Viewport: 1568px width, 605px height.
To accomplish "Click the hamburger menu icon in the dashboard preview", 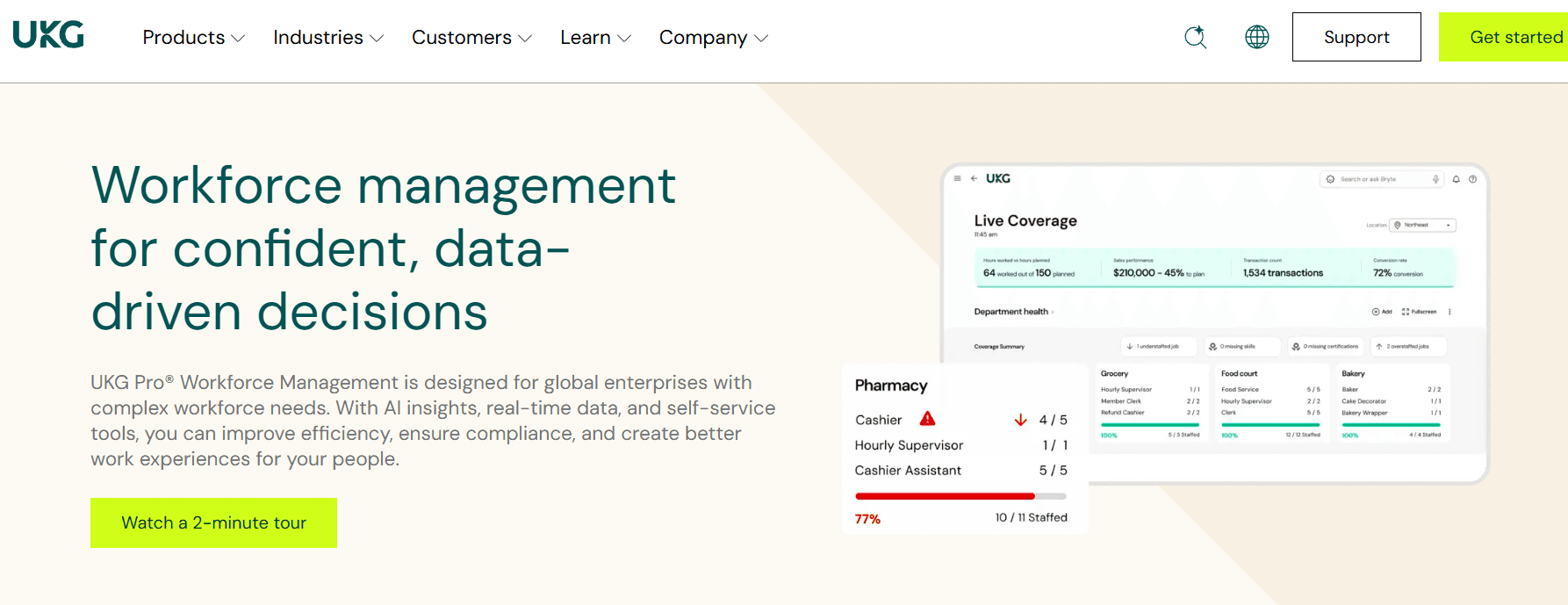I will pos(957,178).
